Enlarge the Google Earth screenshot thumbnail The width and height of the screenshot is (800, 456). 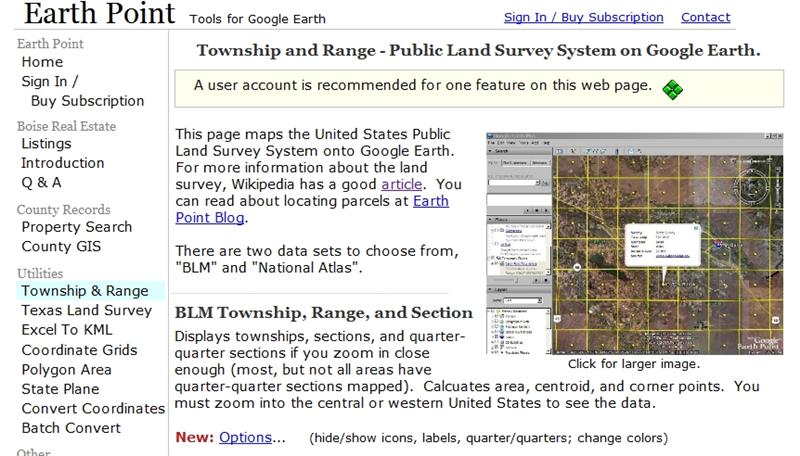635,243
